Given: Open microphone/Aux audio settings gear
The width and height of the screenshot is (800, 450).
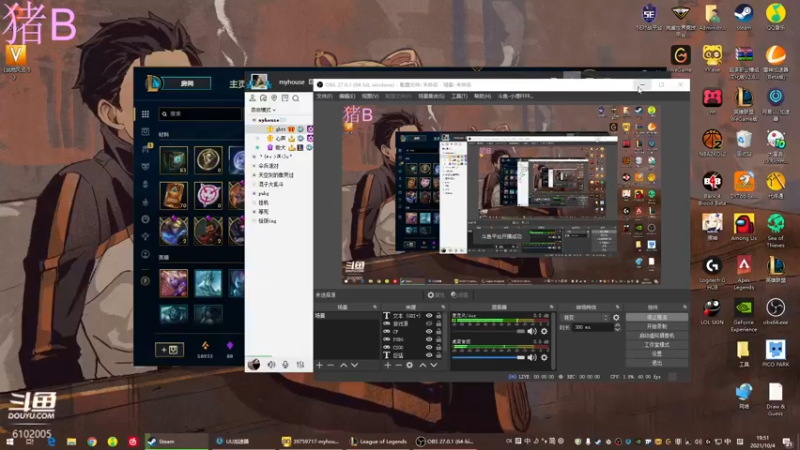Looking at the screenshot, I should point(544,332).
